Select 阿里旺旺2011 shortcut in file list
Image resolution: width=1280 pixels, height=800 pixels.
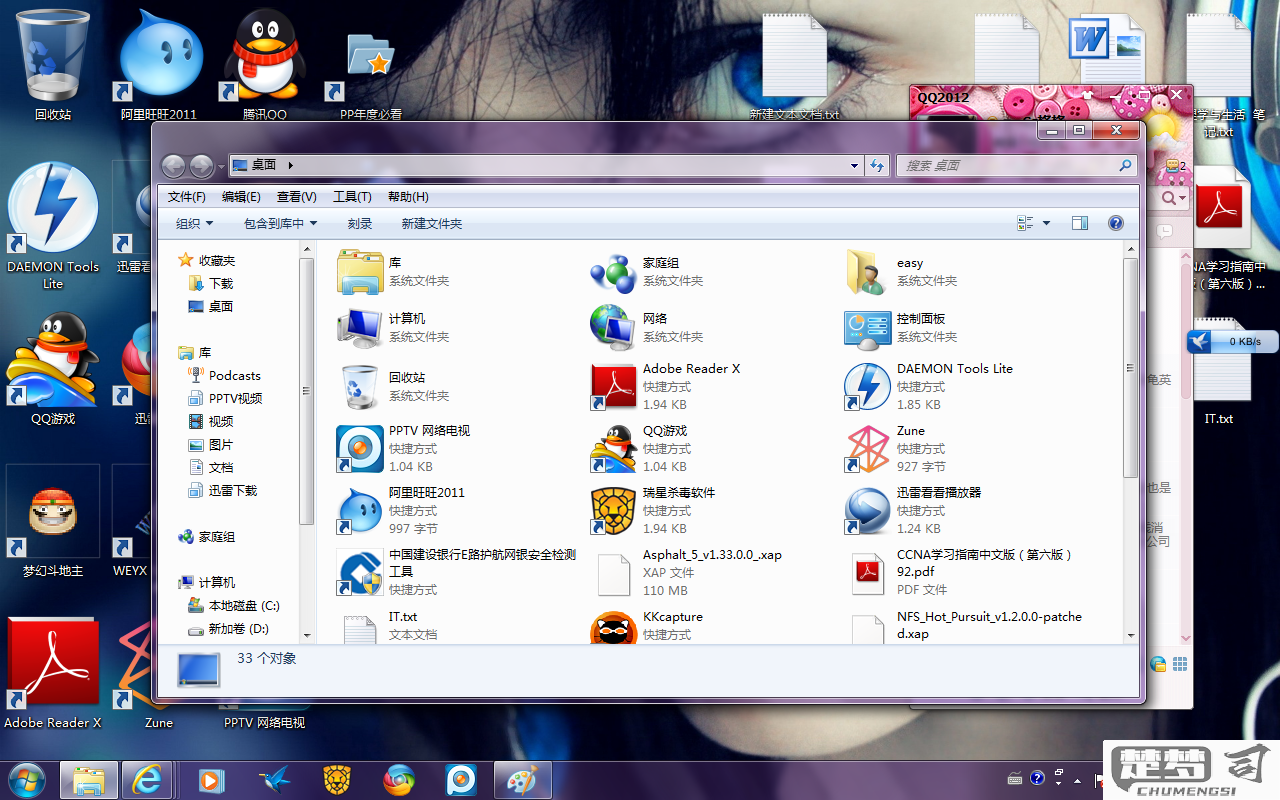pyautogui.click(x=401, y=511)
